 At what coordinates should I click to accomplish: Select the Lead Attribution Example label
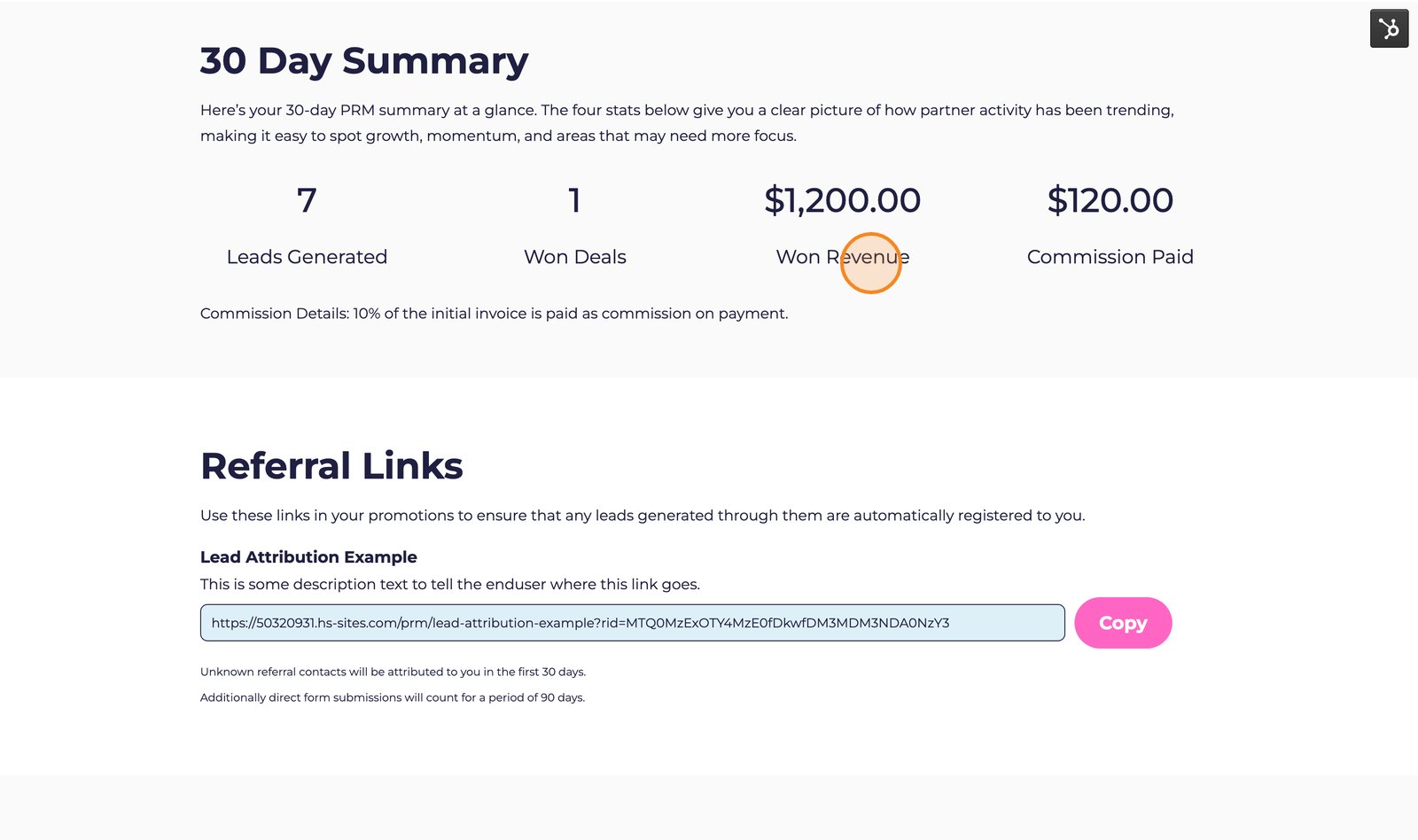[x=308, y=556]
